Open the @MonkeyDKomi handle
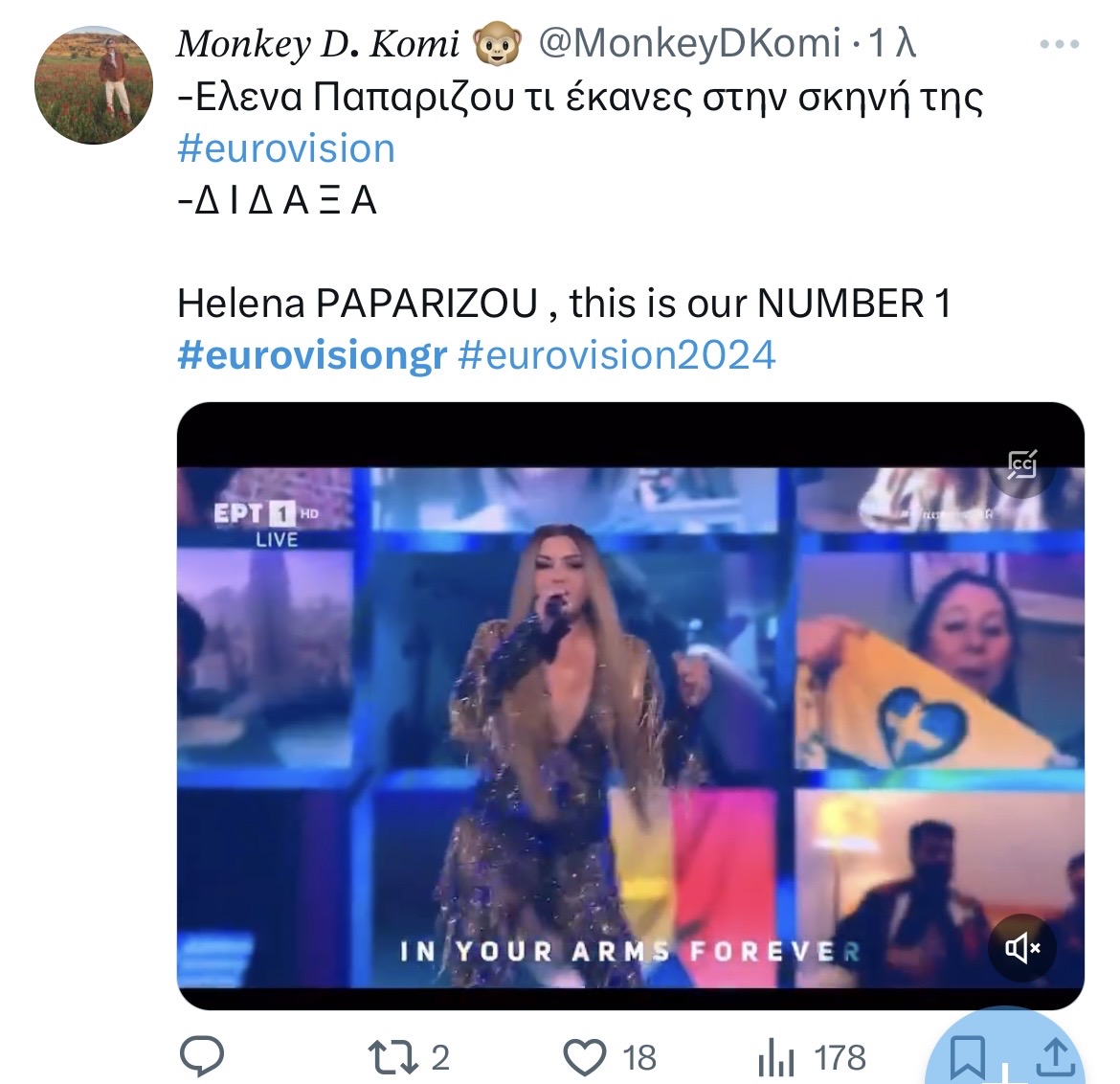Viewport: 1120px width, 1084px height. pos(690,44)
